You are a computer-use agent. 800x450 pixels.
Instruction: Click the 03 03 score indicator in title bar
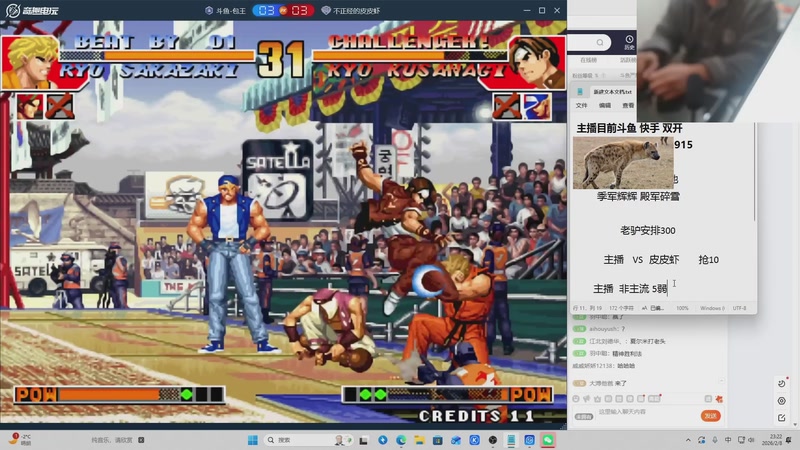283,10
